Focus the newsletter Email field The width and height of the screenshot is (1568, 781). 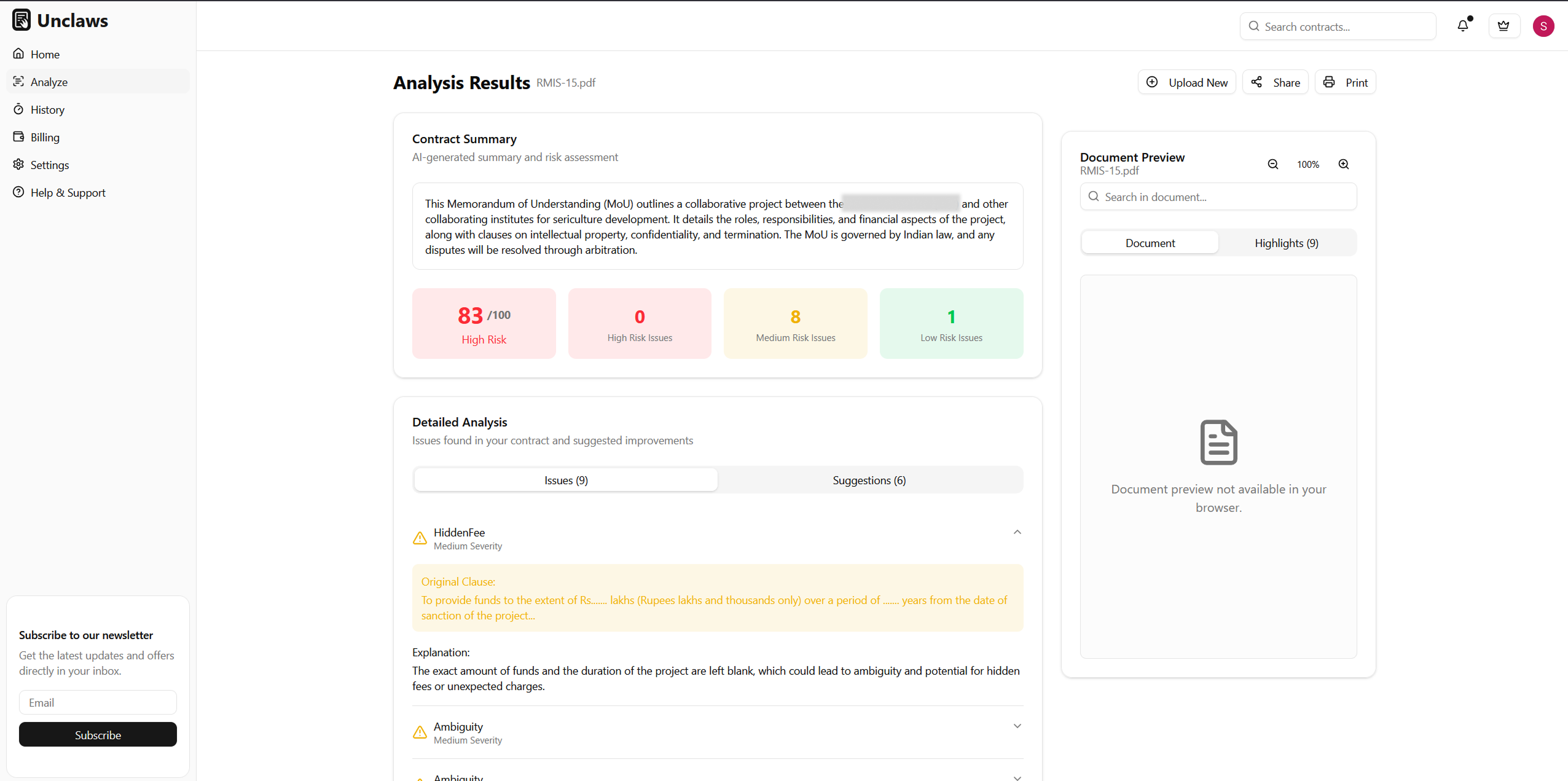[x=98, y=702]
